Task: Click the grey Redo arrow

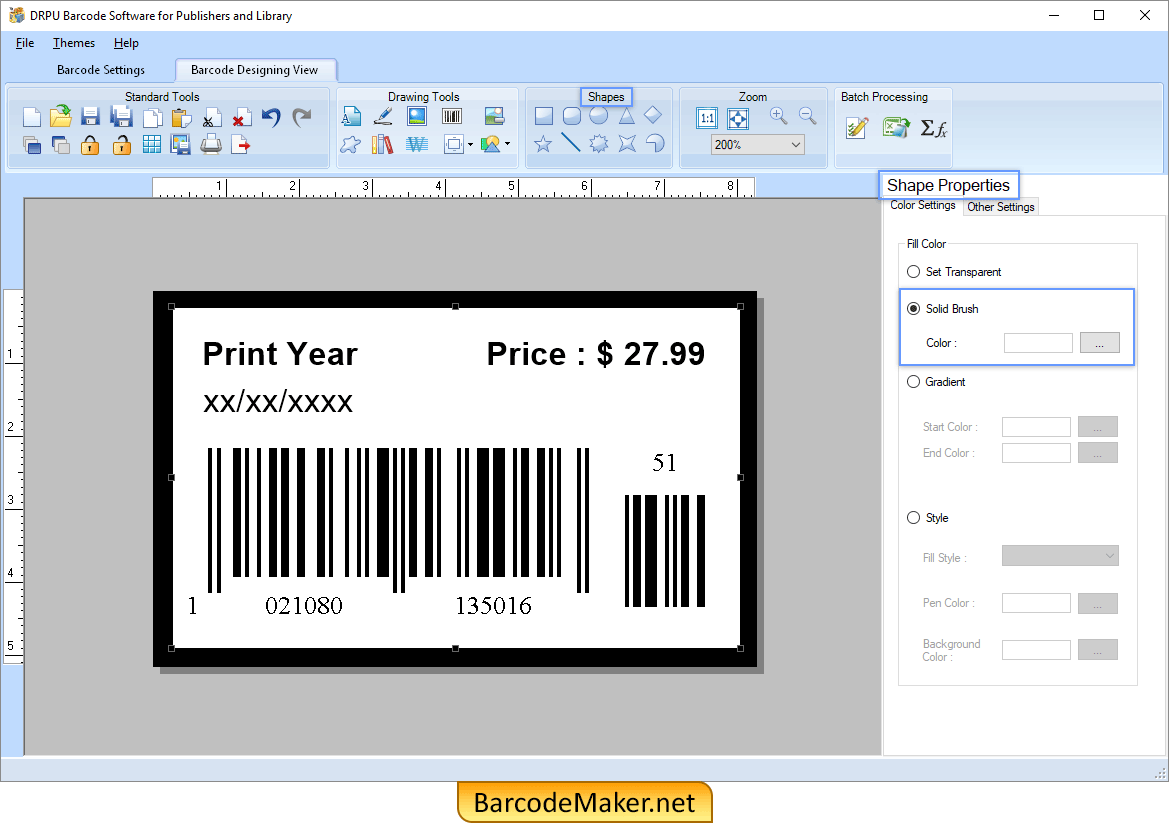Action: pyautogui.click(x=301, y=117)
